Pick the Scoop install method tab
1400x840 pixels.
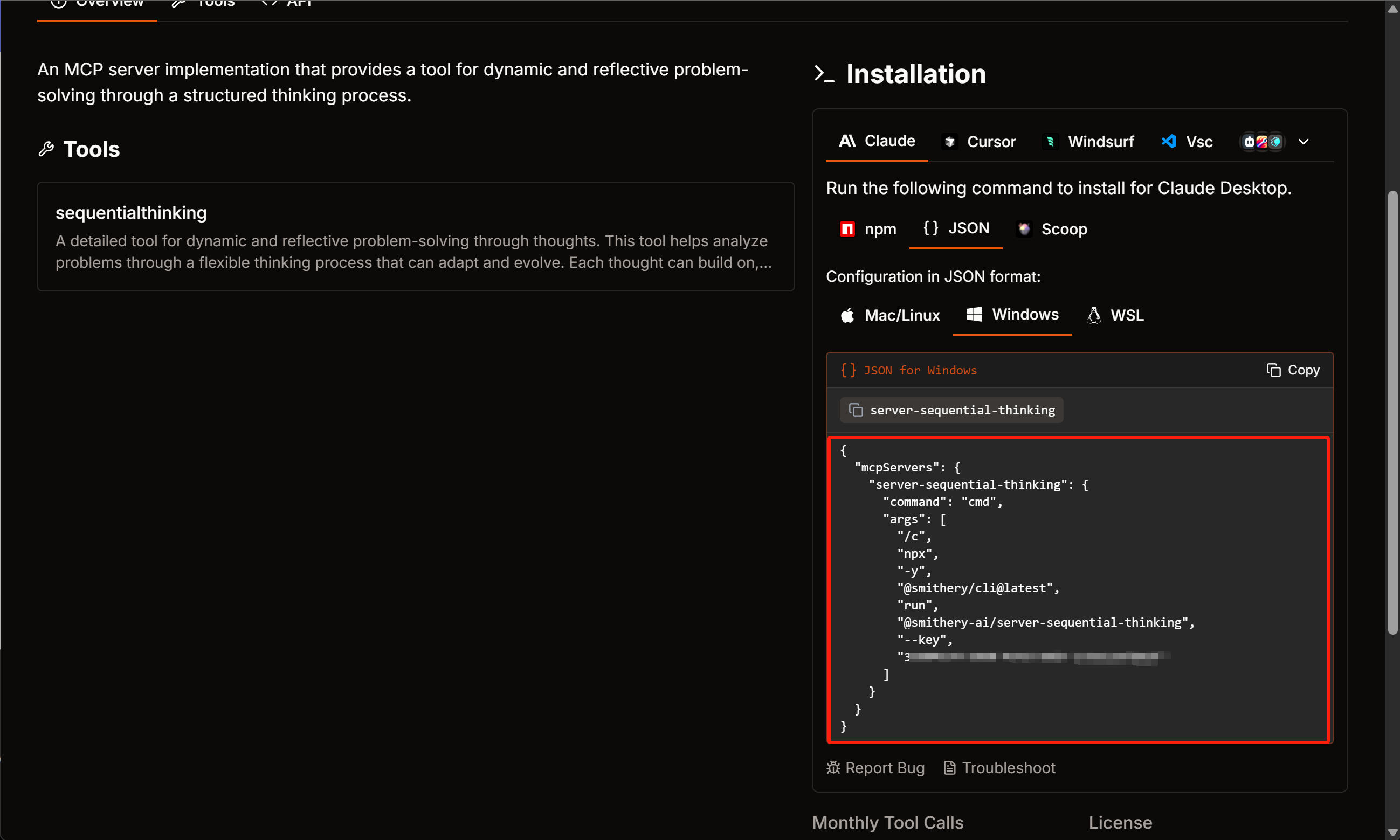point(1052,228)
